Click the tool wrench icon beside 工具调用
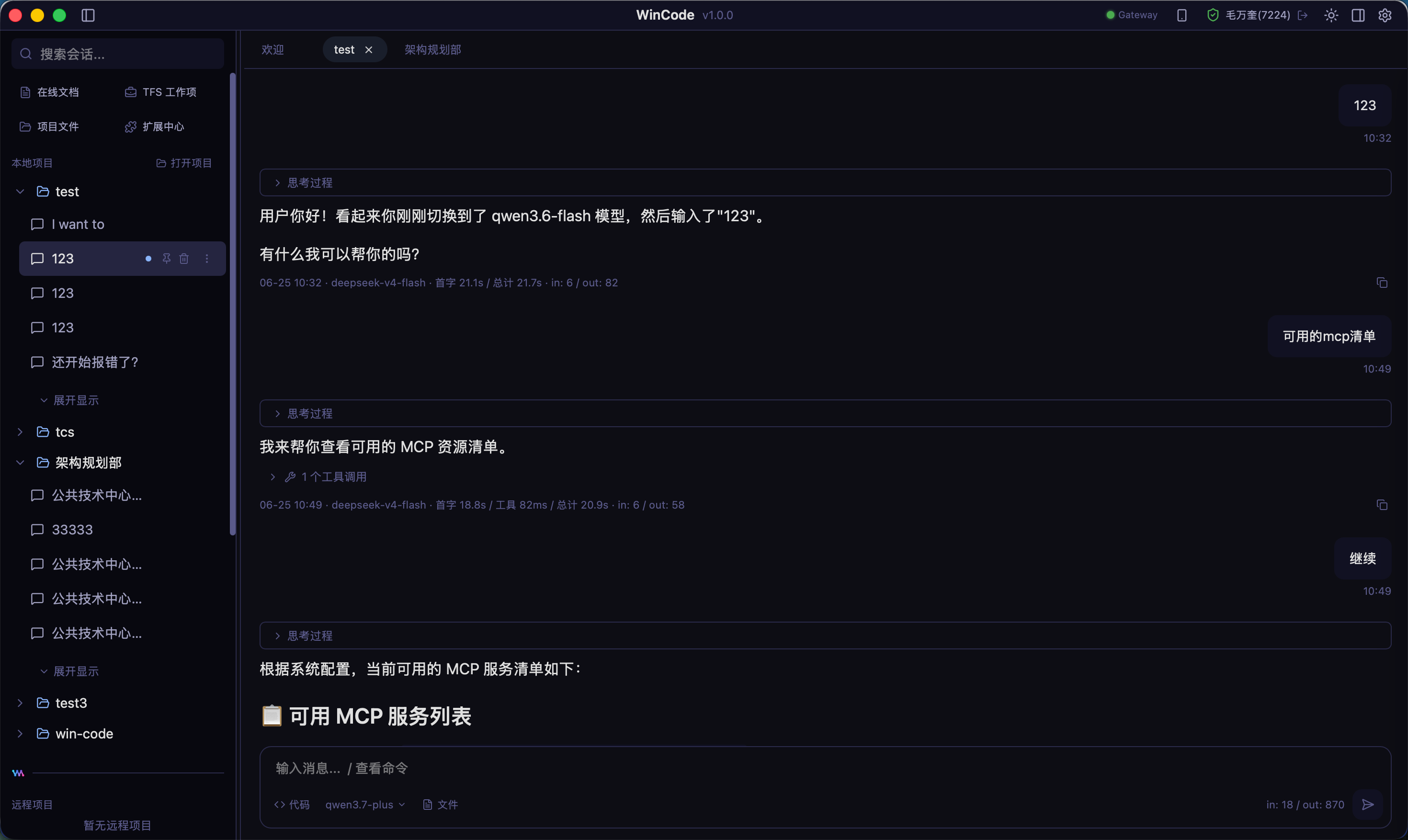 (290, 477)
